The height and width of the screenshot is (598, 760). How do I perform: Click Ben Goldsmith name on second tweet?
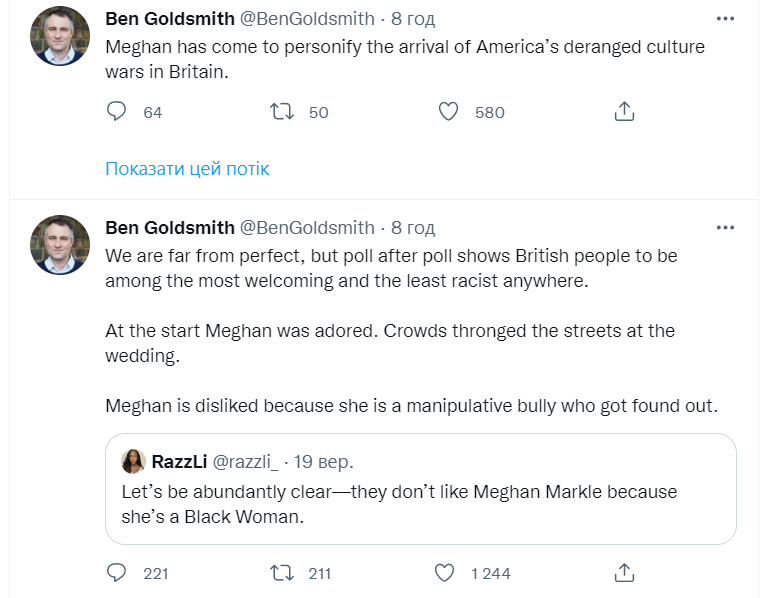169,228
